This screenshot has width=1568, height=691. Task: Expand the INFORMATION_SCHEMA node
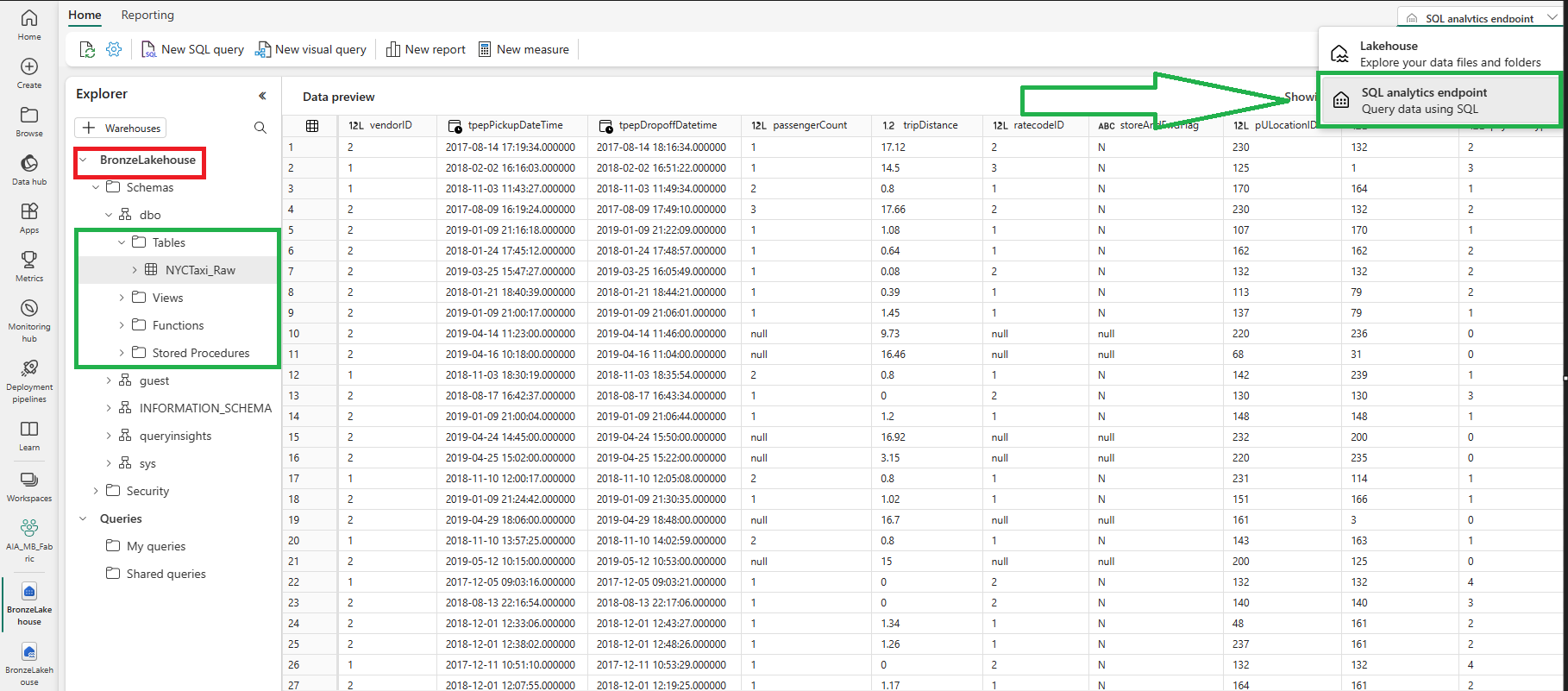(x=109, y=408)
